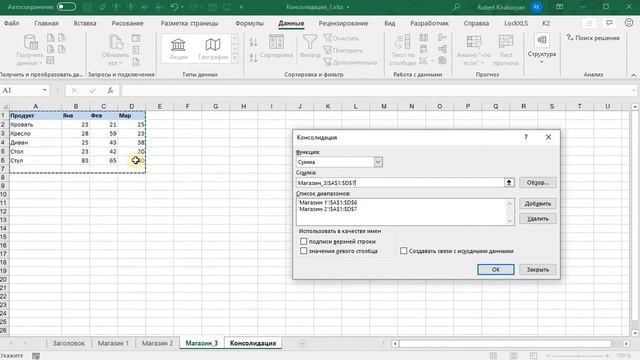Select the География data type
This screenshot has height=360, width=640.
213,49
